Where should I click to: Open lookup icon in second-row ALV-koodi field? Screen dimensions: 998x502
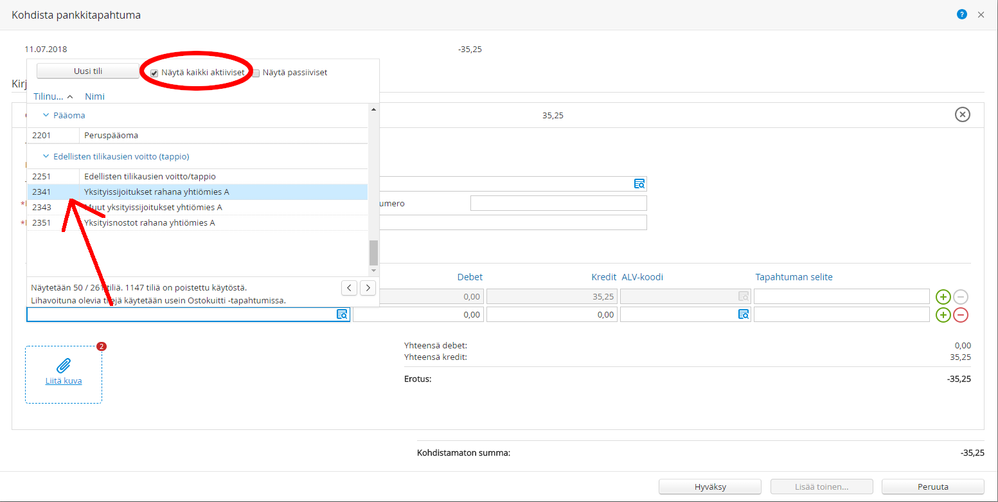pyautogui.click(x=743, y=314)
